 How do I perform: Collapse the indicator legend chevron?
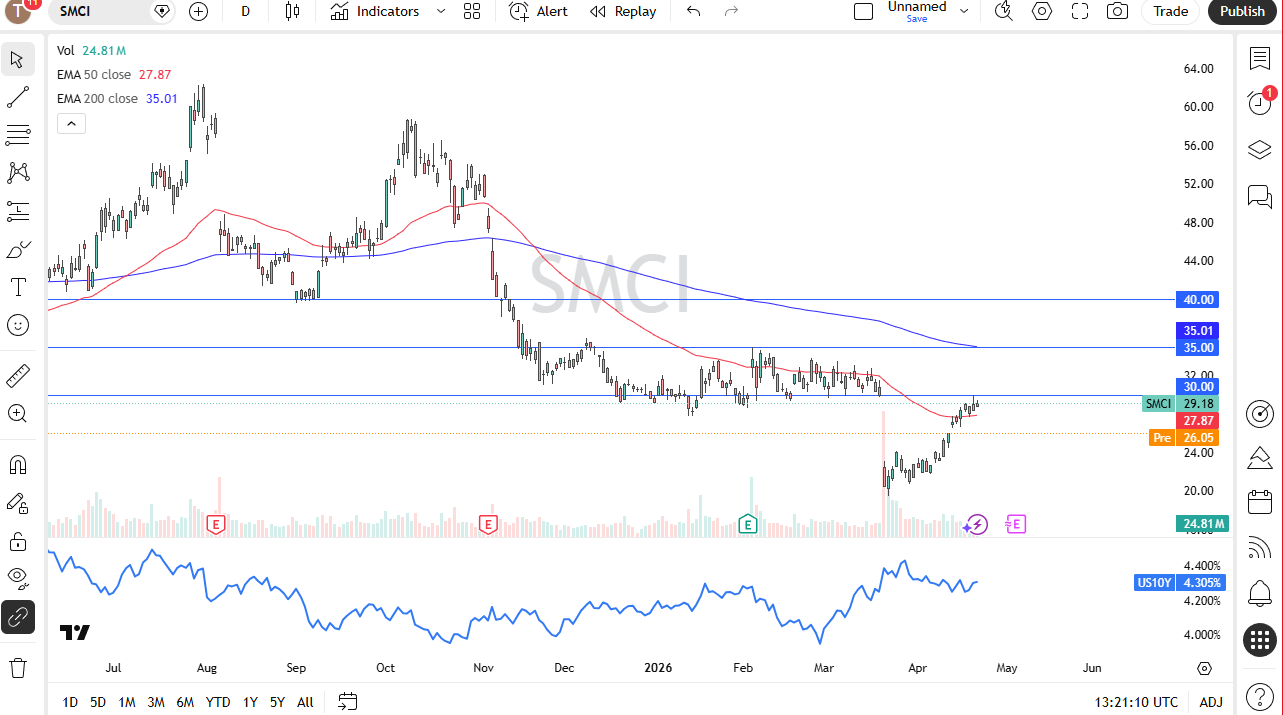(x=71, y=124)
